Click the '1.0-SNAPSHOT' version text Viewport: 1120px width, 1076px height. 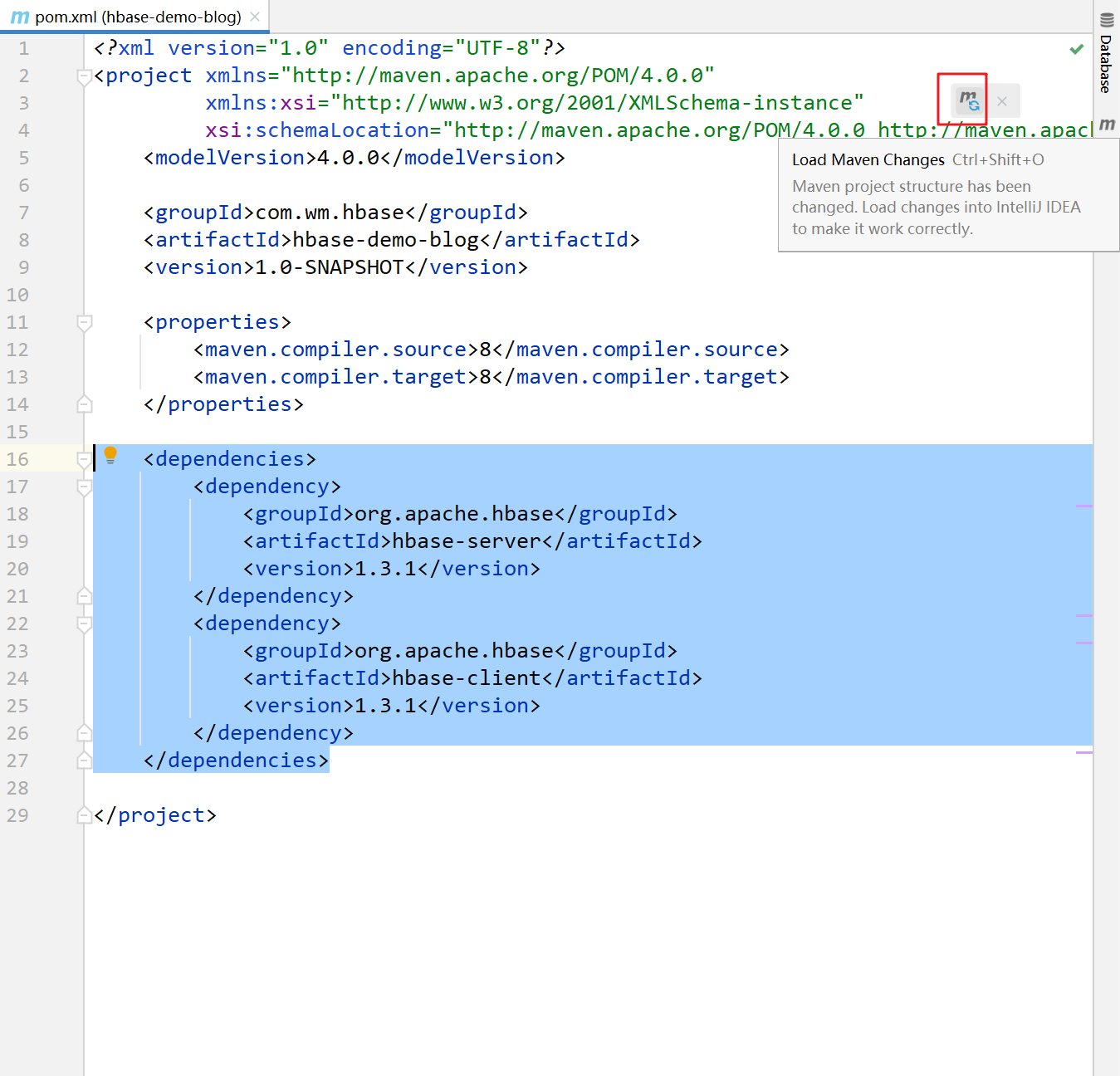click(x=330, y=267)
